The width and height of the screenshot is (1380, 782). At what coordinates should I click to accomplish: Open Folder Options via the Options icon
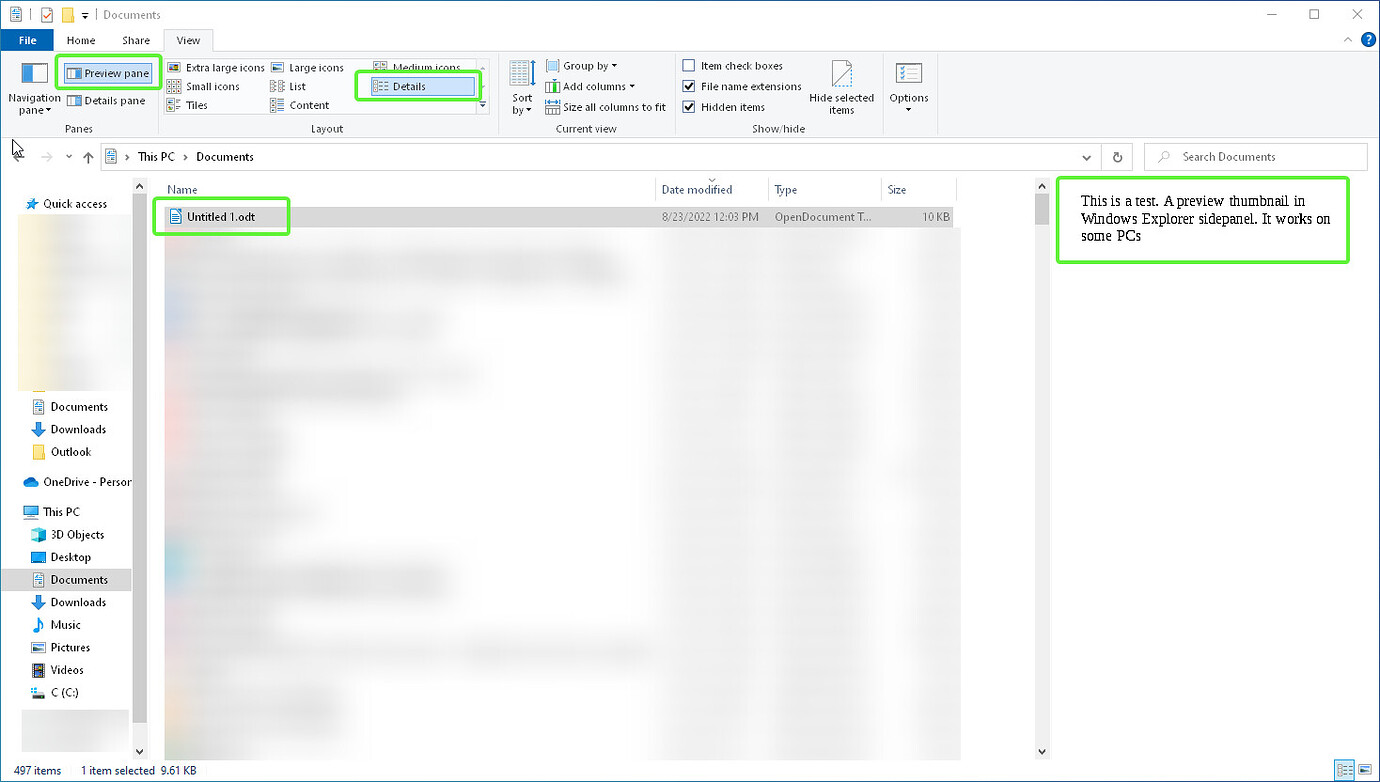[908, 87]
